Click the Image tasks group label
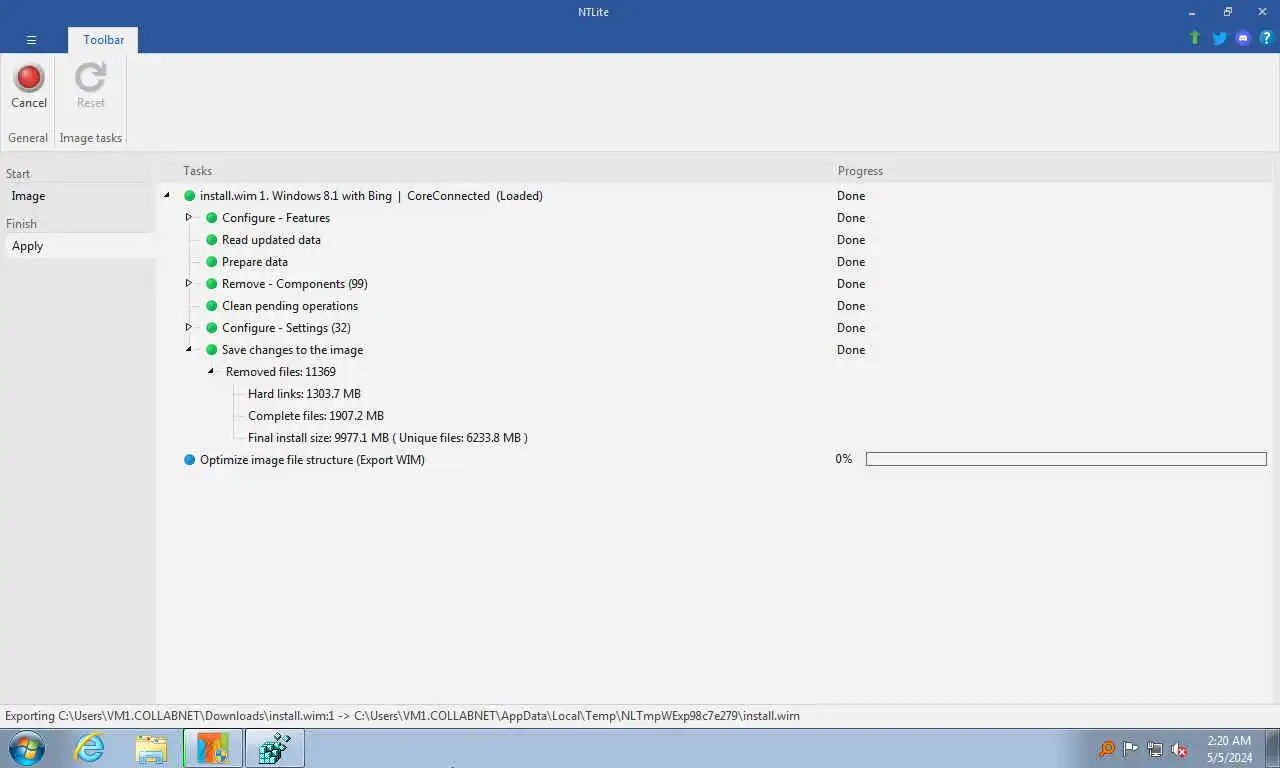Viewport: 1280px width, 768px height. [91, 138]
